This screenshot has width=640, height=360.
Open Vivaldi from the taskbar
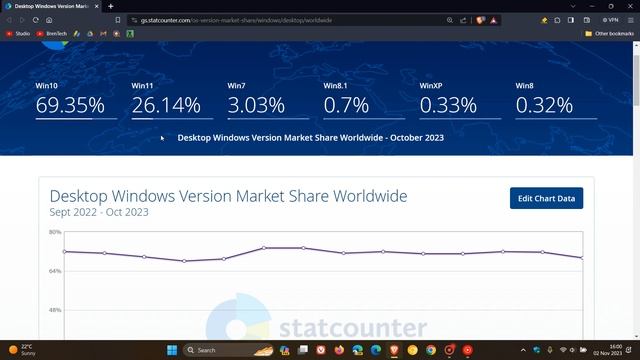(321, 350)
